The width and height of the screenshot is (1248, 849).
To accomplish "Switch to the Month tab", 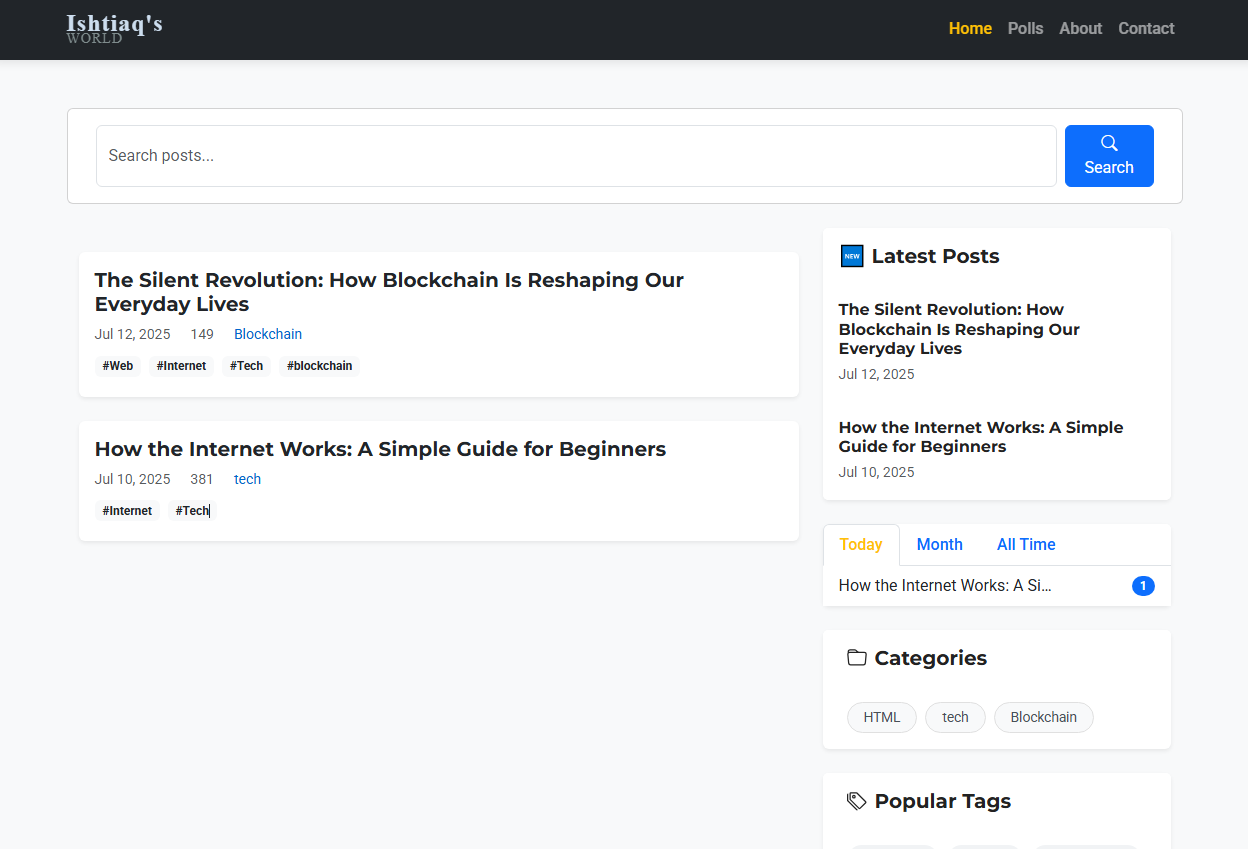I will point(940,545).
